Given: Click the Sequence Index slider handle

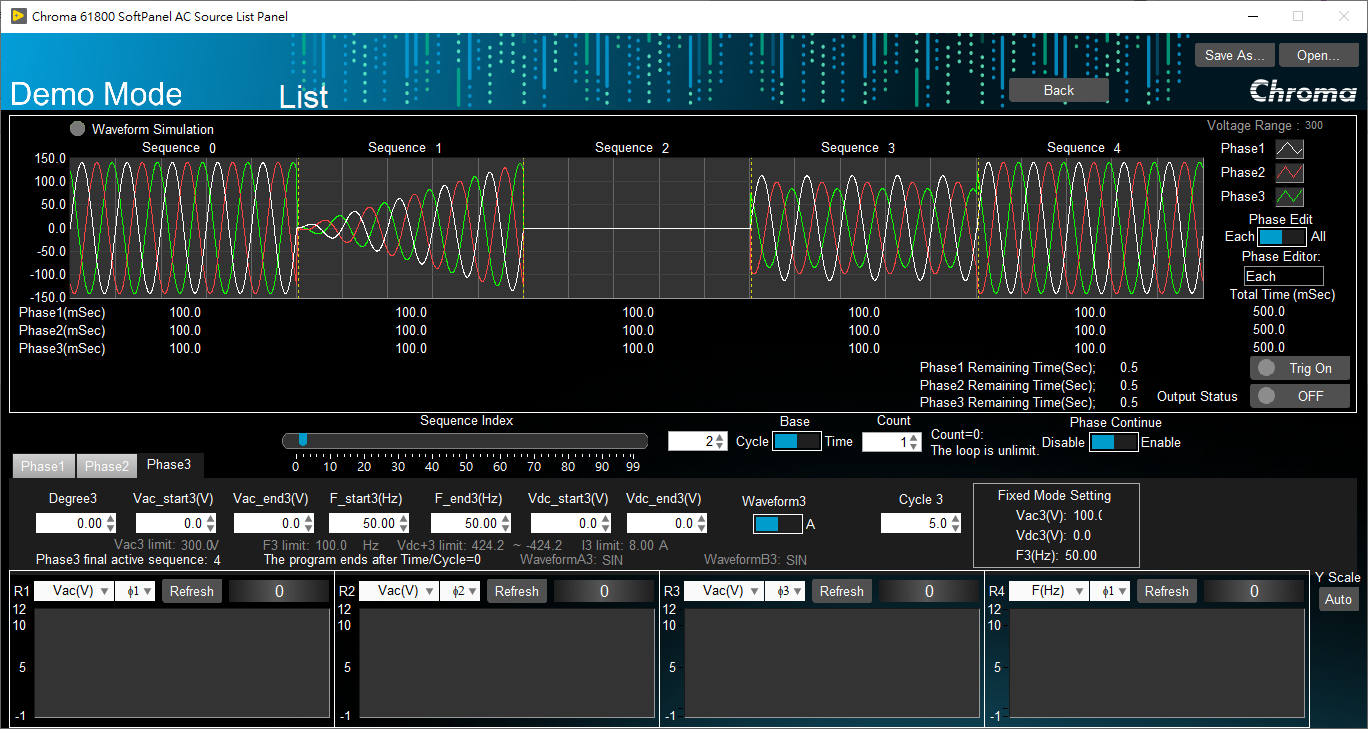Looking at the screenshot, I should tap(303, 440).
